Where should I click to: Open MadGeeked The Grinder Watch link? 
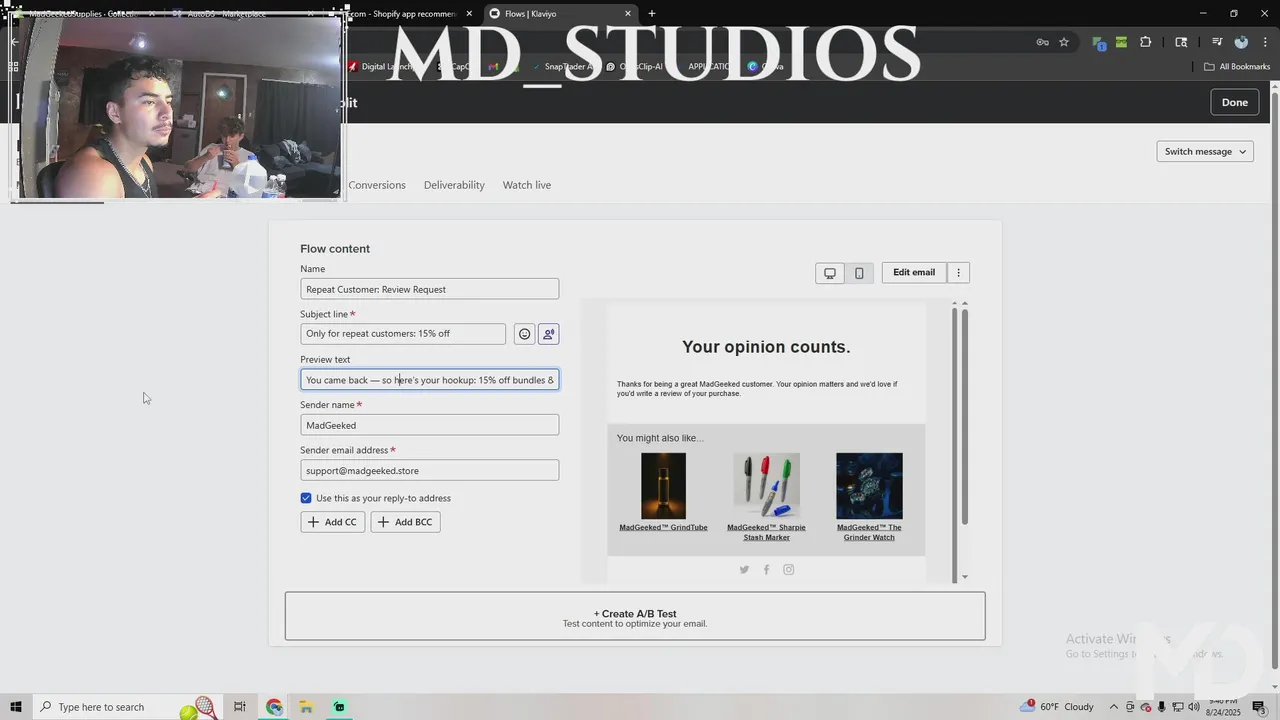[869, 532]
